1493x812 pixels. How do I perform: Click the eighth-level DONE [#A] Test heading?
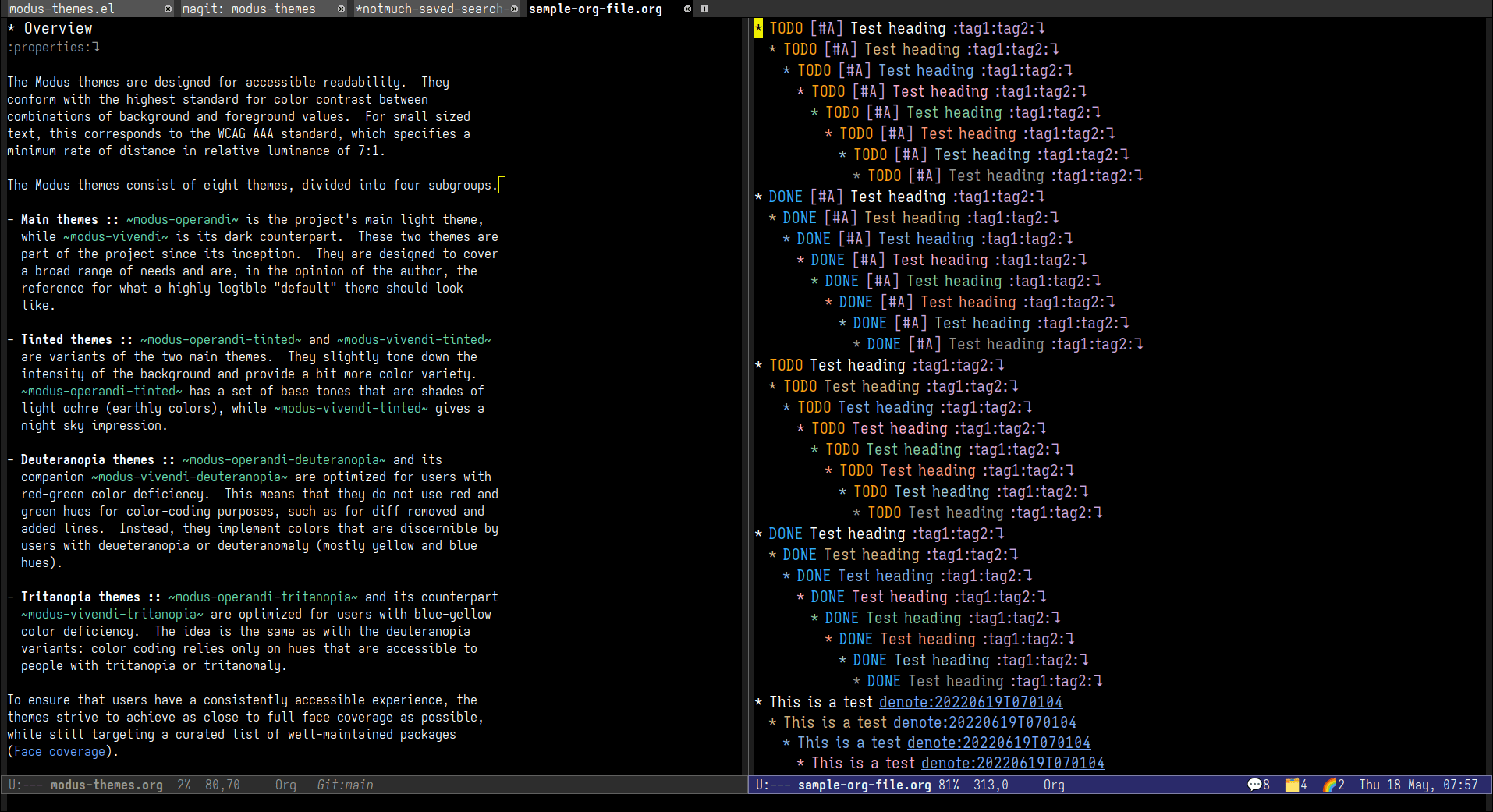click(998, 344)
